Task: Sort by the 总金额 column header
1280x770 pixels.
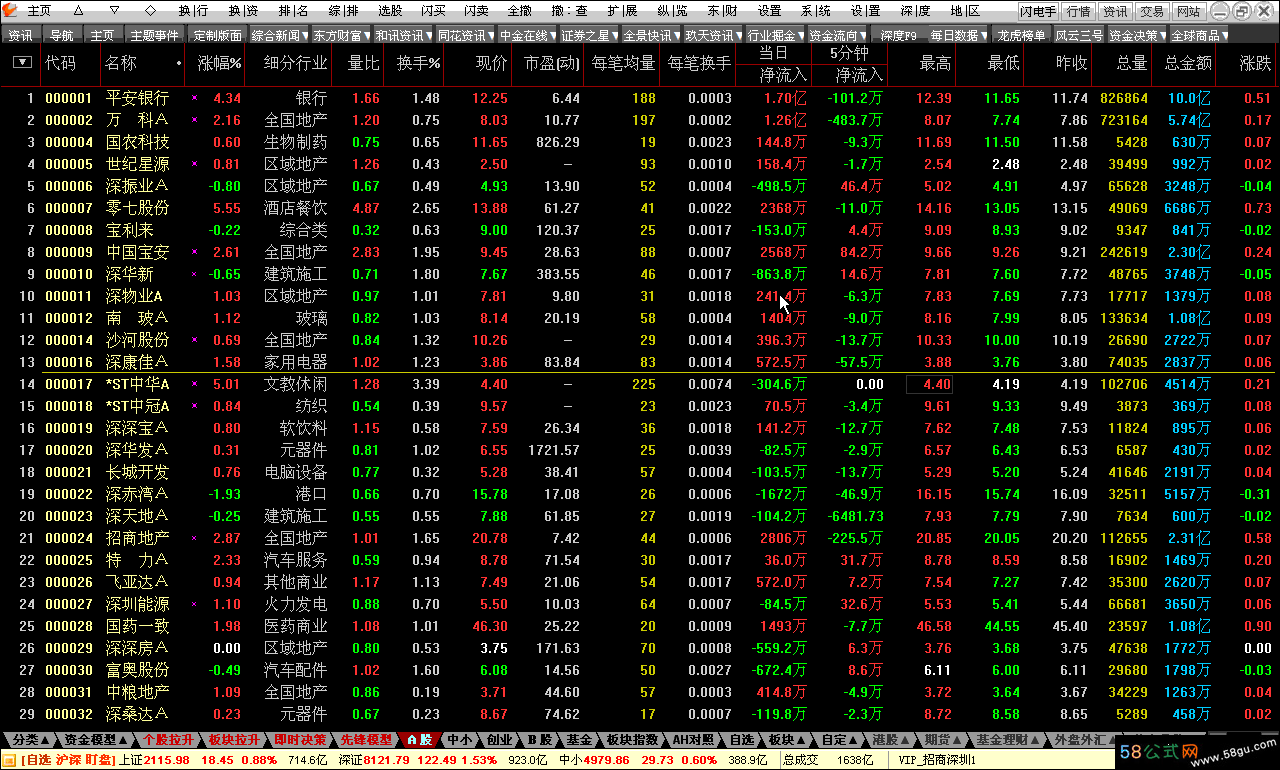Action: [x=1188, y=63]
